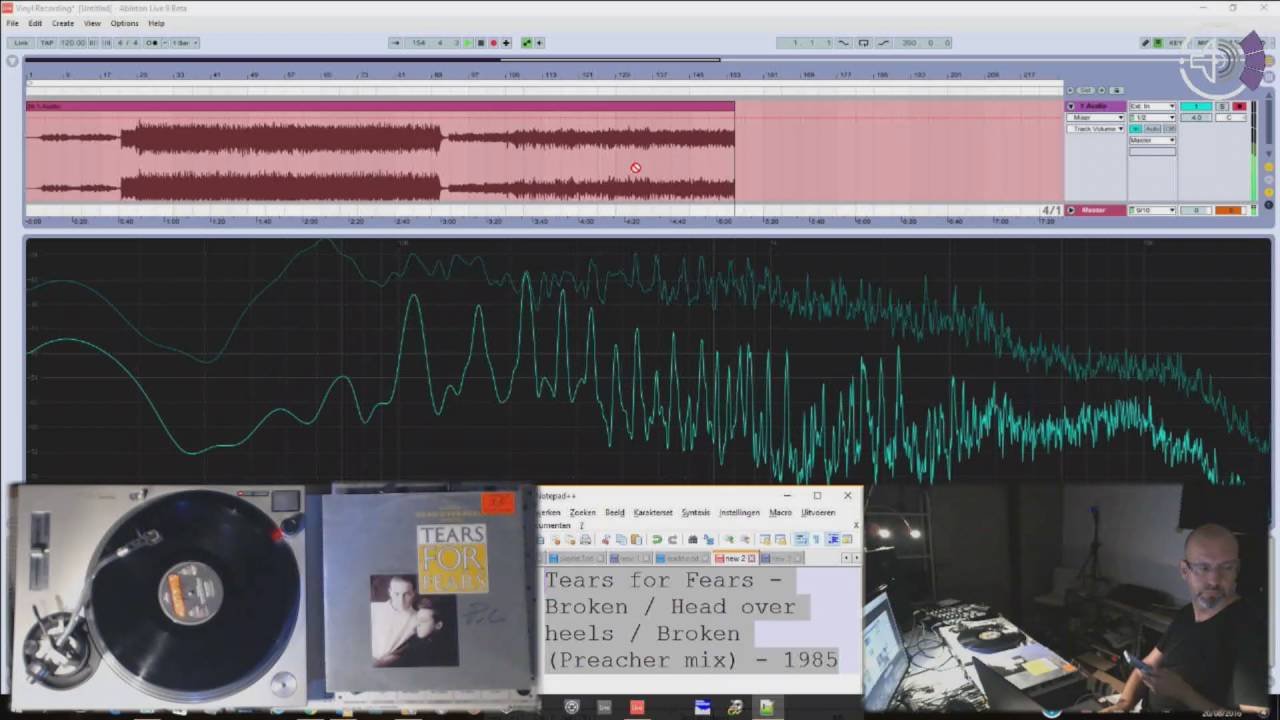Viewport: 1280px width, 720px height.
Task: Click Notepad++ Print toolbar icon
Action: pyautogui.click(x=585, y=540)
